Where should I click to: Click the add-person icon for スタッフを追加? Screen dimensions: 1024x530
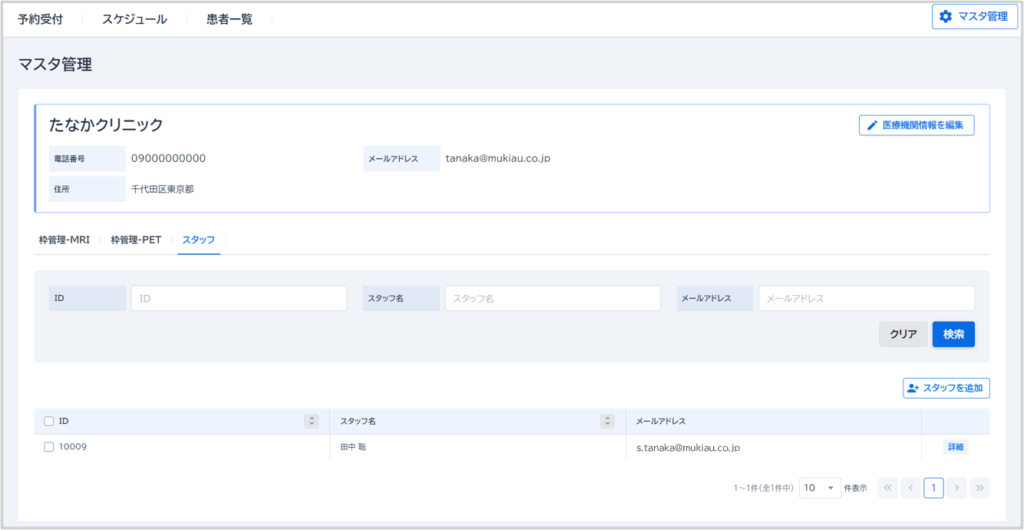coord(912,388)
